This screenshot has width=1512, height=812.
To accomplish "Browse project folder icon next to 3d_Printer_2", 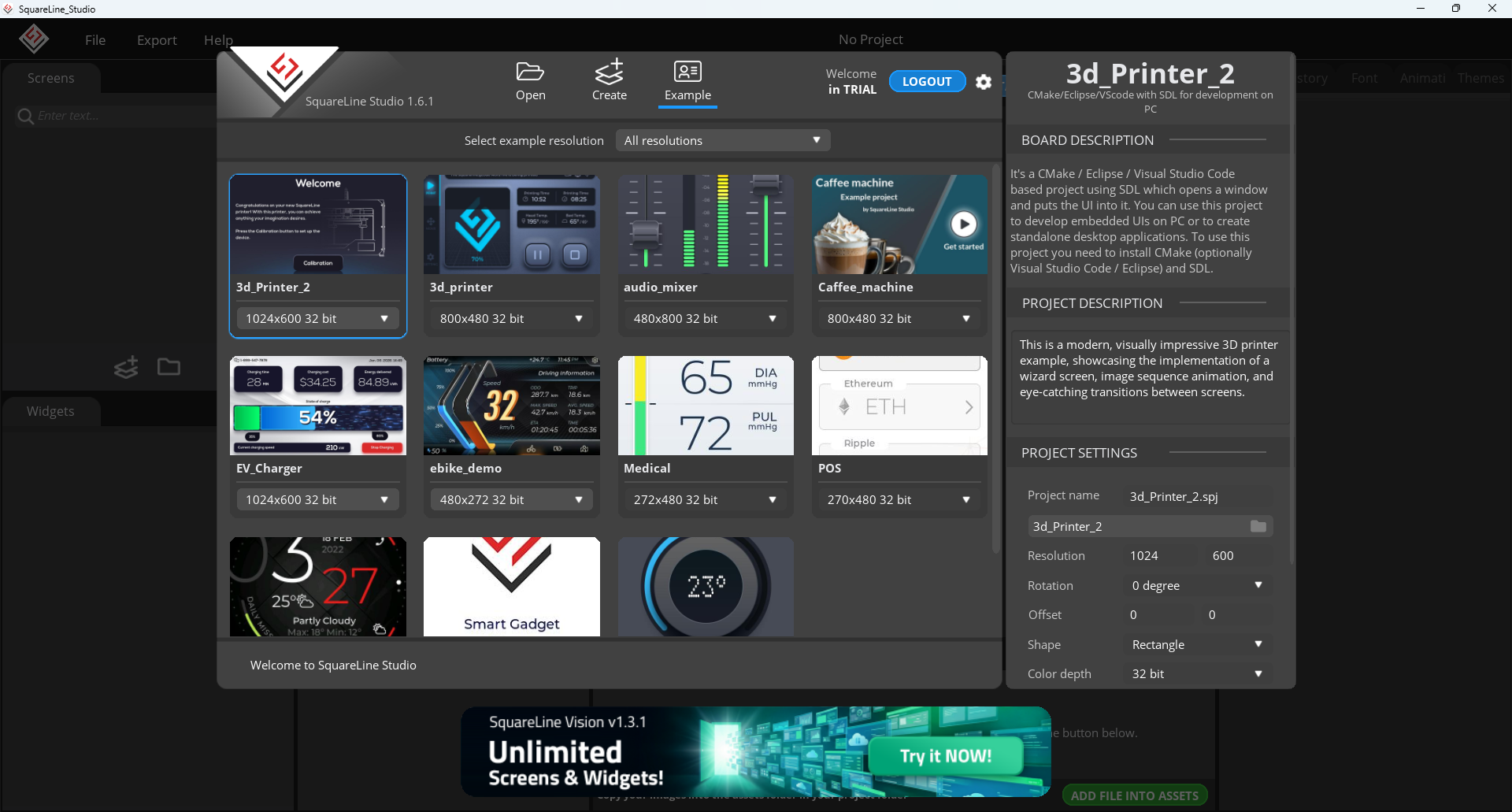I will pos(1258,526).
